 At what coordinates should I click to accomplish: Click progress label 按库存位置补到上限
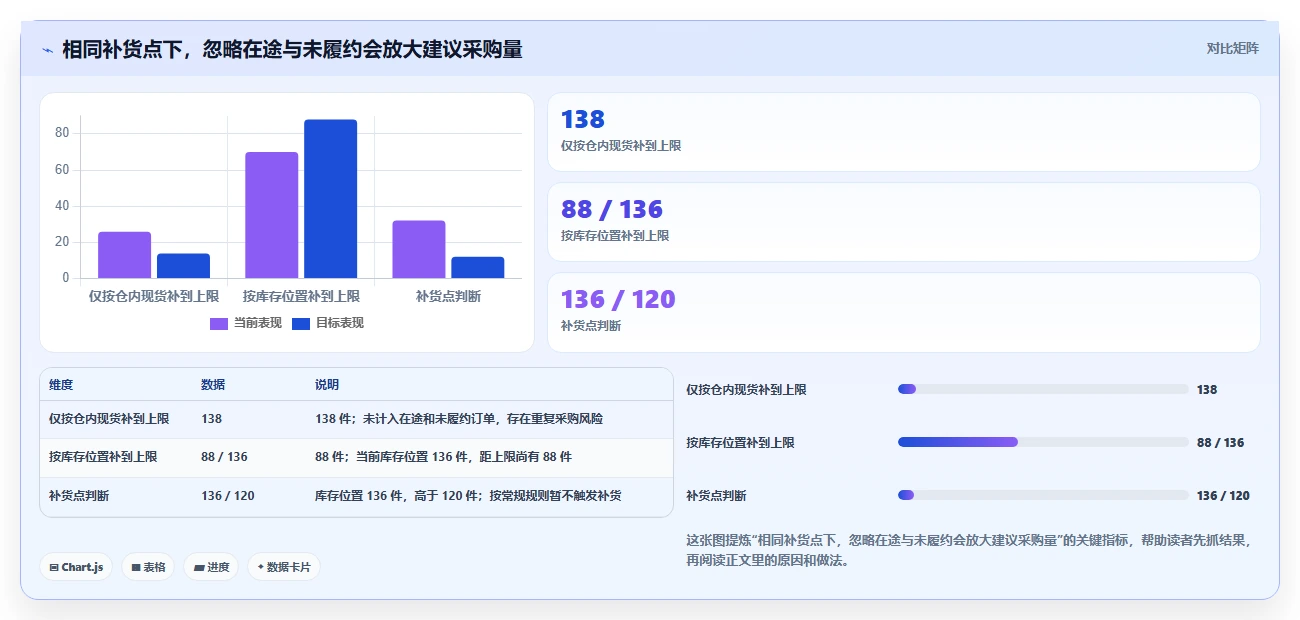[740, 442]
